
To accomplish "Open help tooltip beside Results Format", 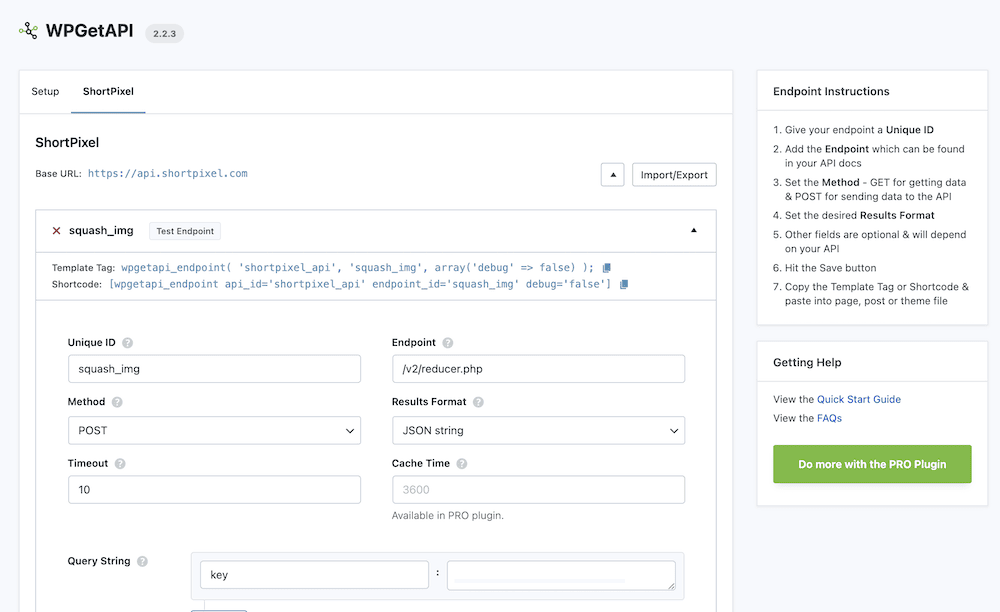I will 477,402.
